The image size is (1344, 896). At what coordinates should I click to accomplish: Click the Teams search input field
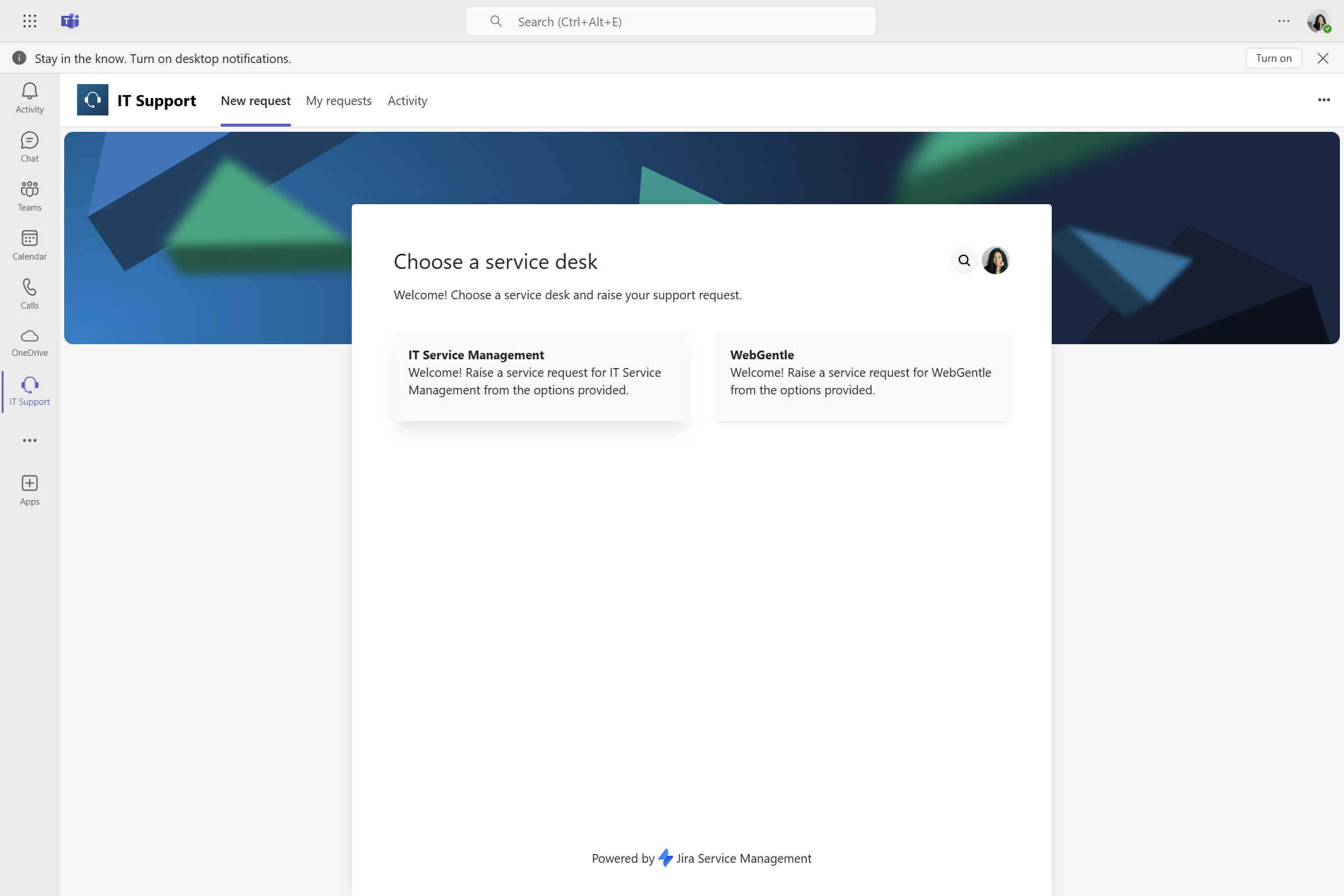pyautogui.click(x=671, y=22)
